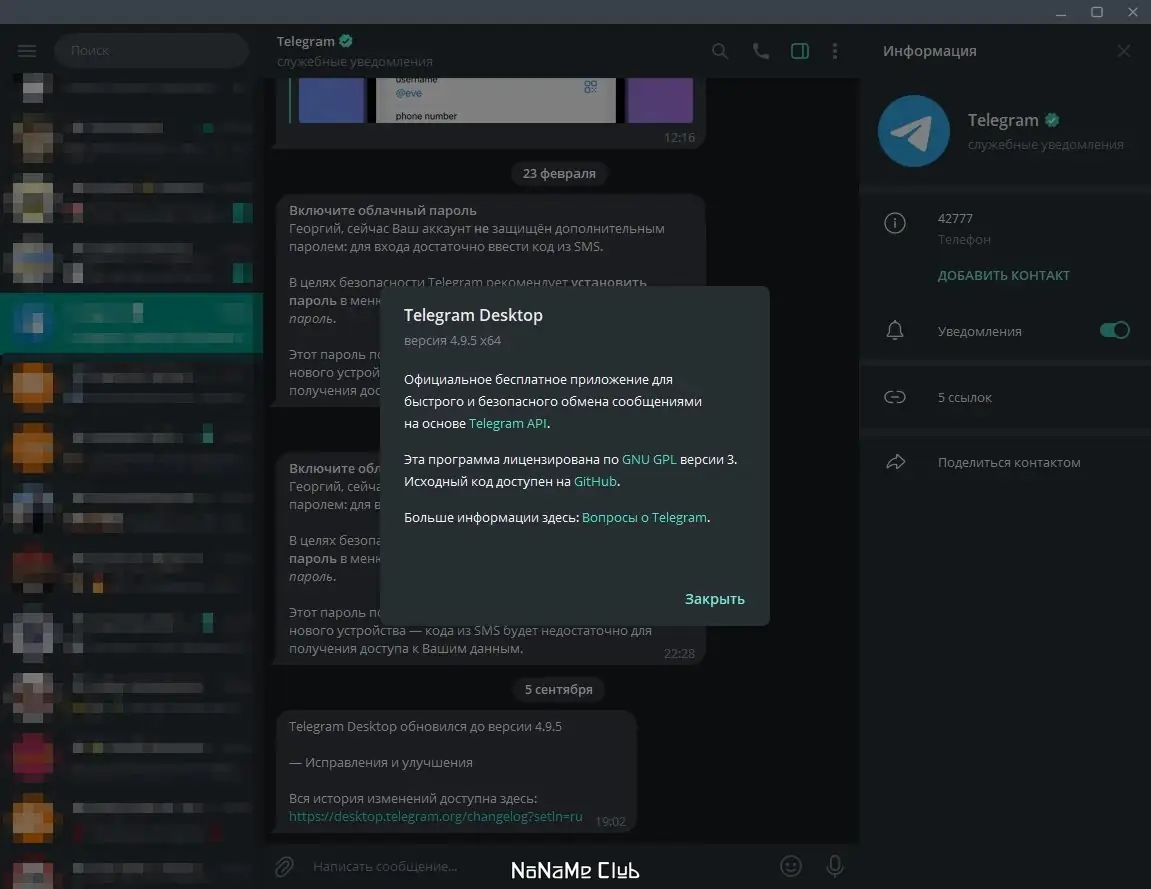Click the Включите облачный пароль message heading
Viewport: 1151px width, 889px height.
[382, 211]
